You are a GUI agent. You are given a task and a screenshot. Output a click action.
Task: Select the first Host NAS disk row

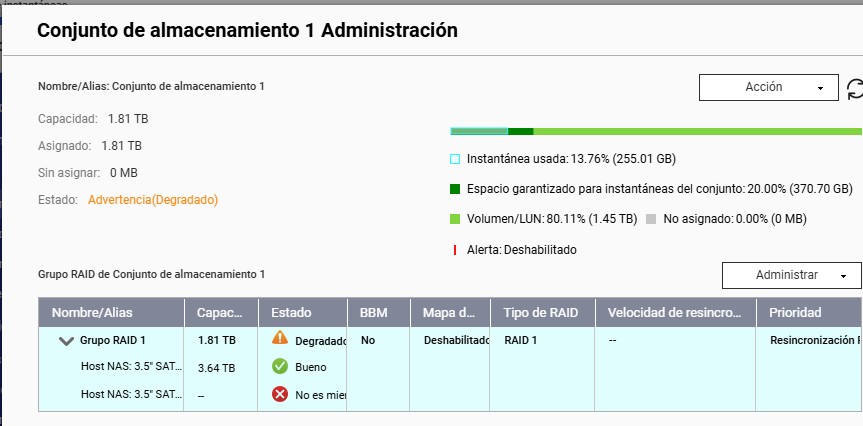[x=129, y=367]
